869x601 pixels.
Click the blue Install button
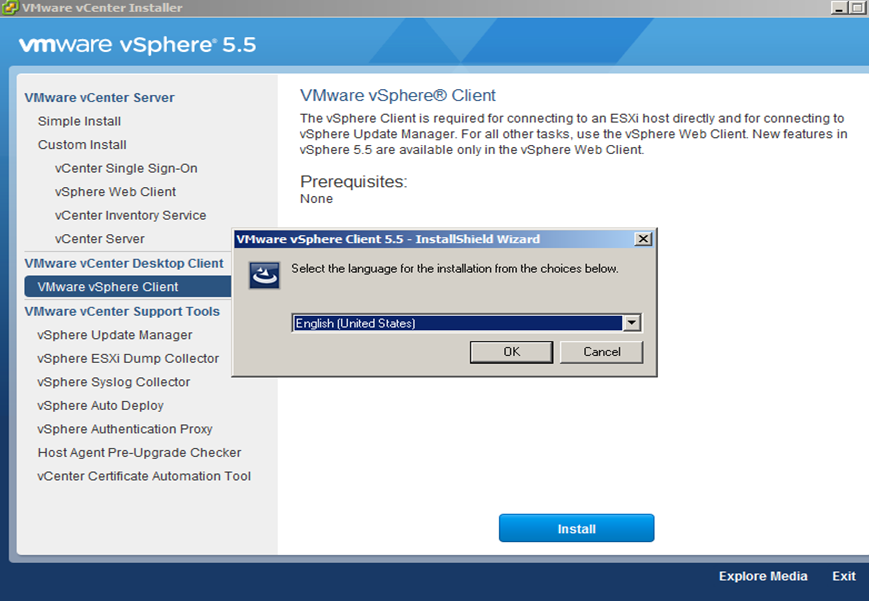click(576, 528)
